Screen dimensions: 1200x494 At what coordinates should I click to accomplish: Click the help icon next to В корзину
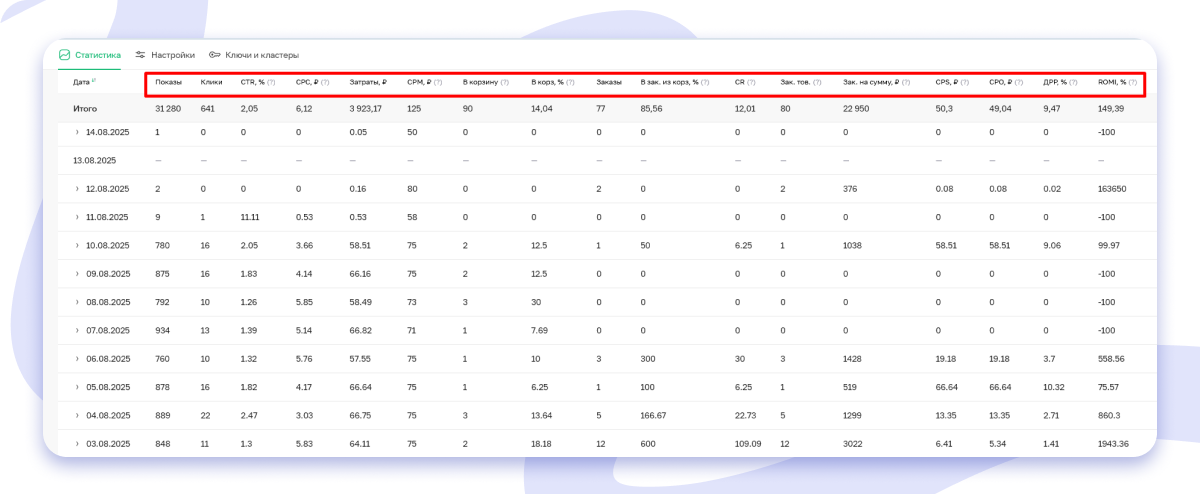click(x=505, y=82)
